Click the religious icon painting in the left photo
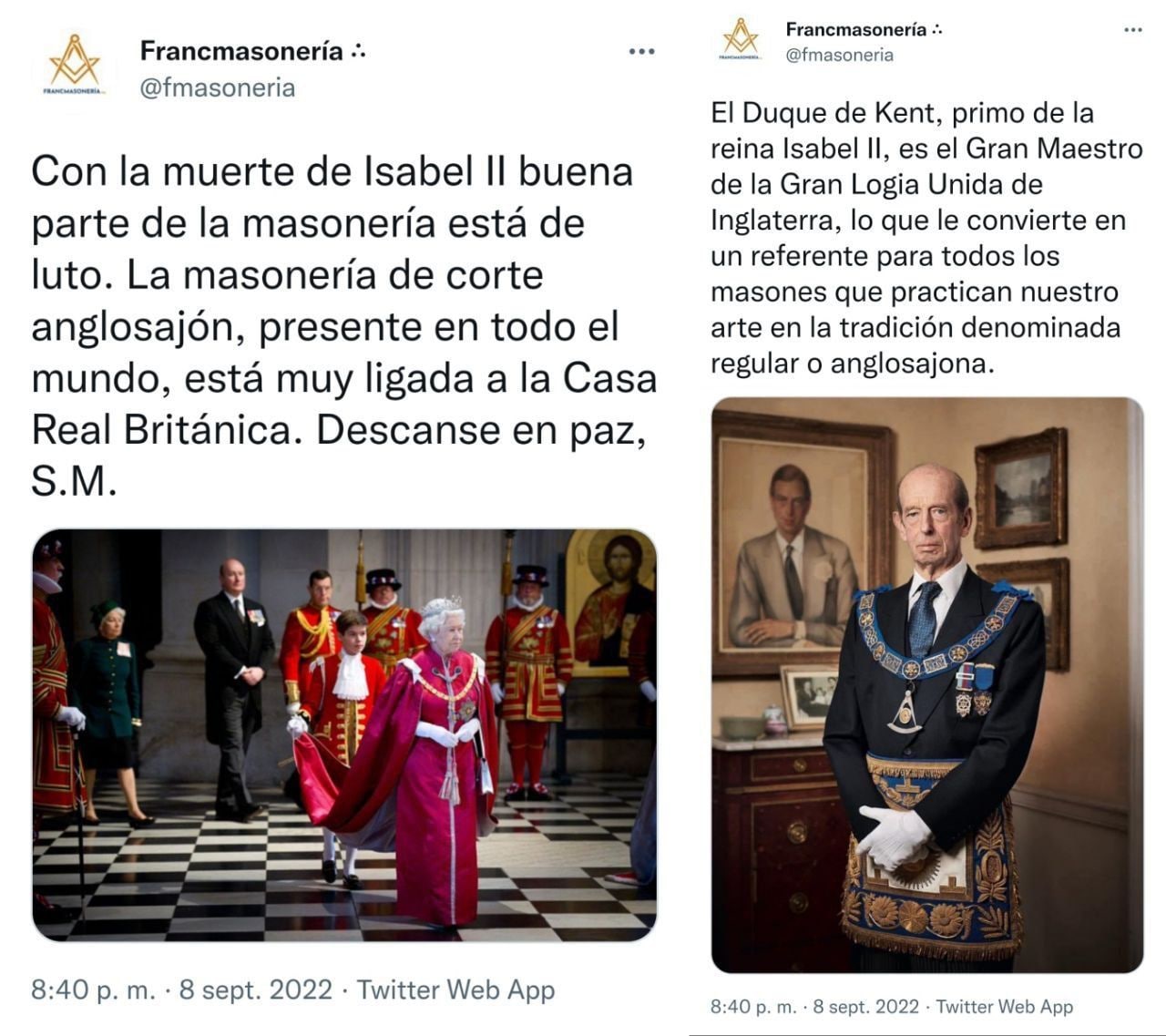The height and width of the screenshot is (1036, 1166). (611, 602)
